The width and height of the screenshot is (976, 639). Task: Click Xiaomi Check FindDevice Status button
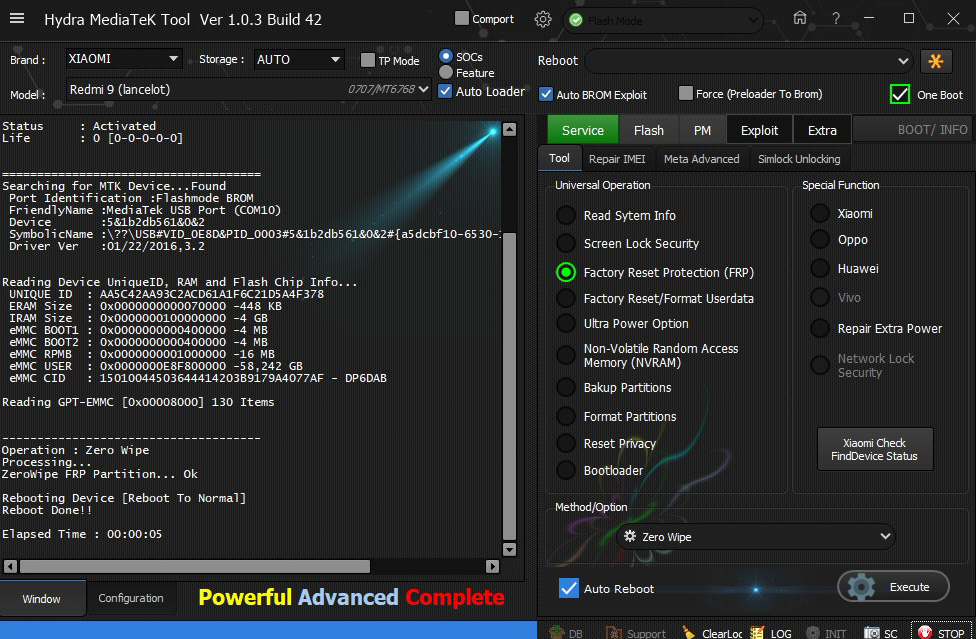(x=875, y=449)
